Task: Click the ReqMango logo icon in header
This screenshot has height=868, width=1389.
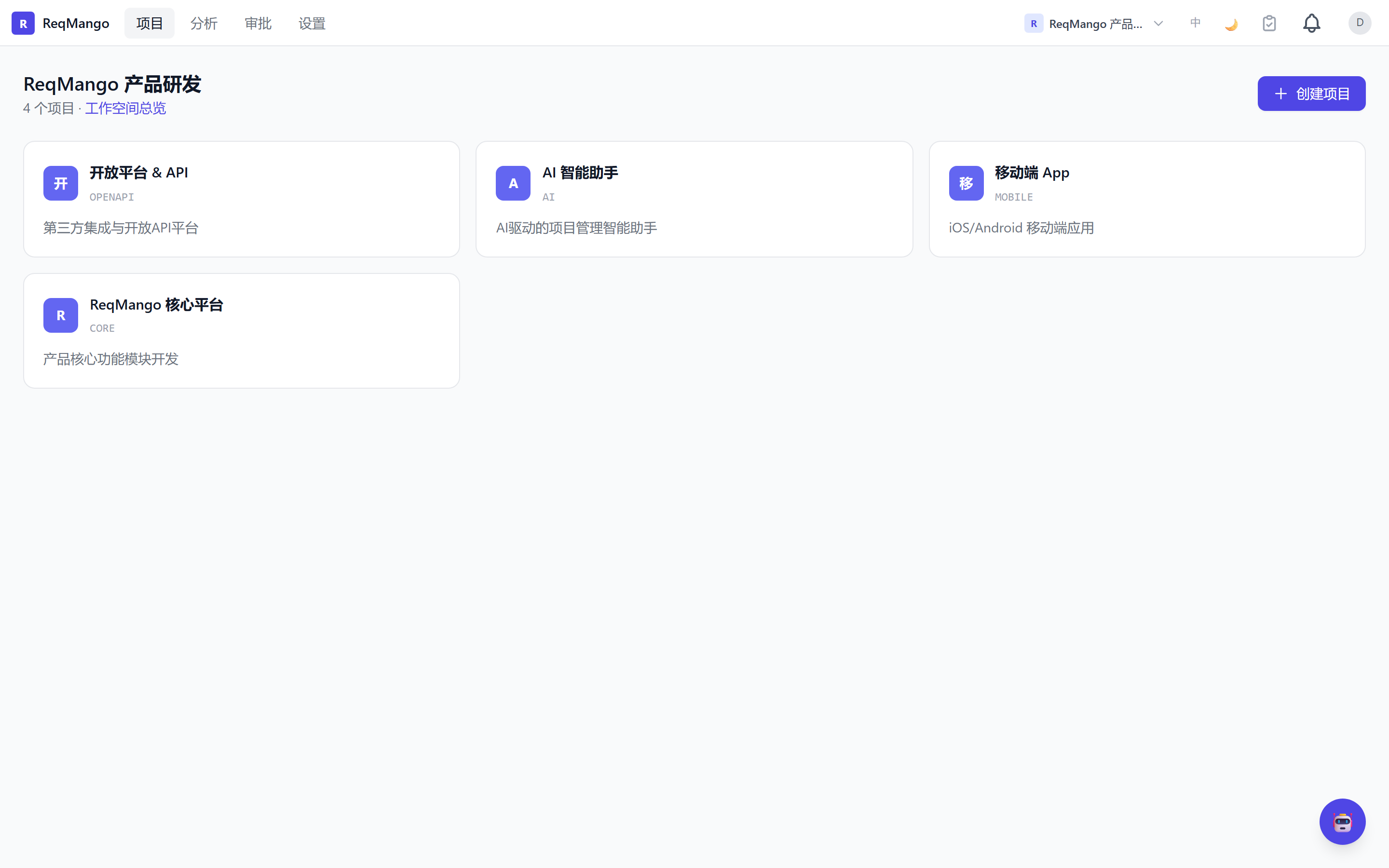Action: click(x=23, y=23)
